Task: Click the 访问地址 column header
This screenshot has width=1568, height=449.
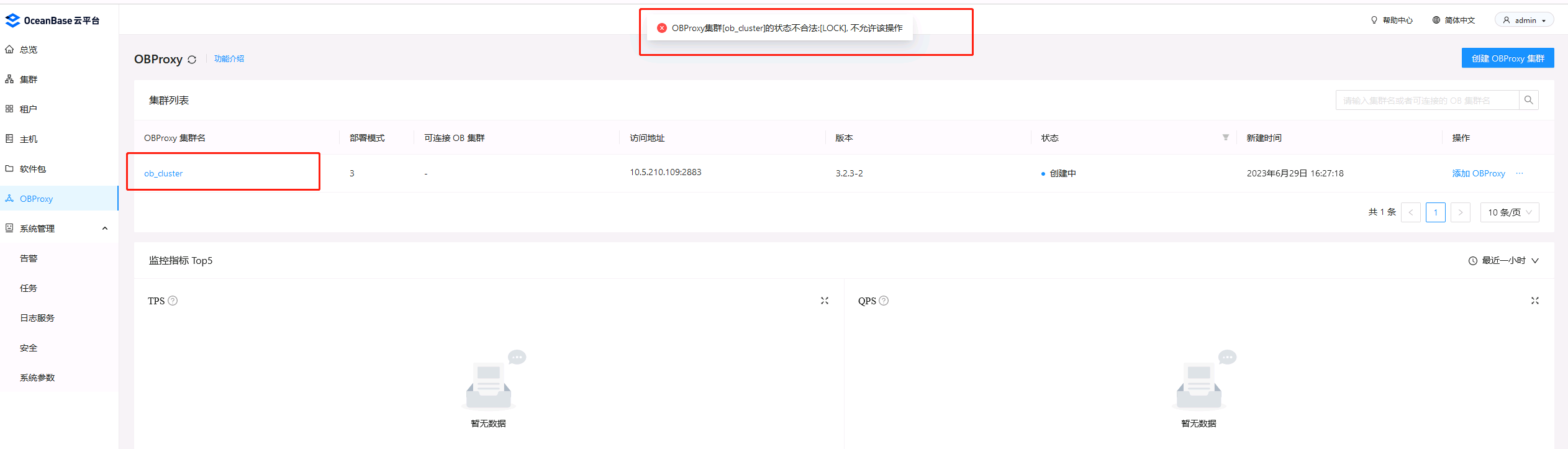Action: pos(647,138)
